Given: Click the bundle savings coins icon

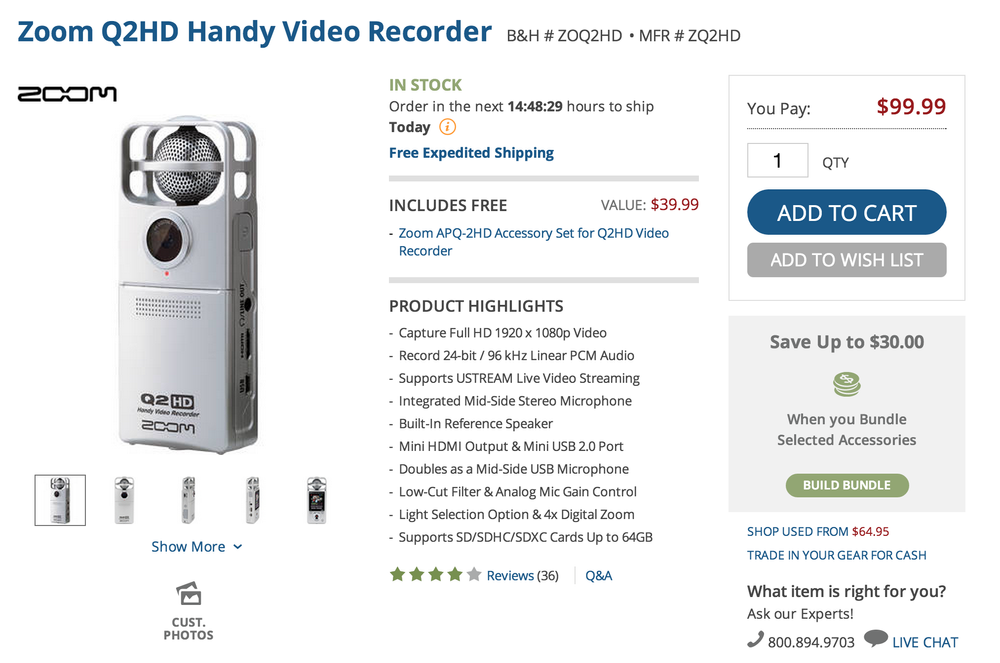Looking at the screenshot, I should 847,384.
